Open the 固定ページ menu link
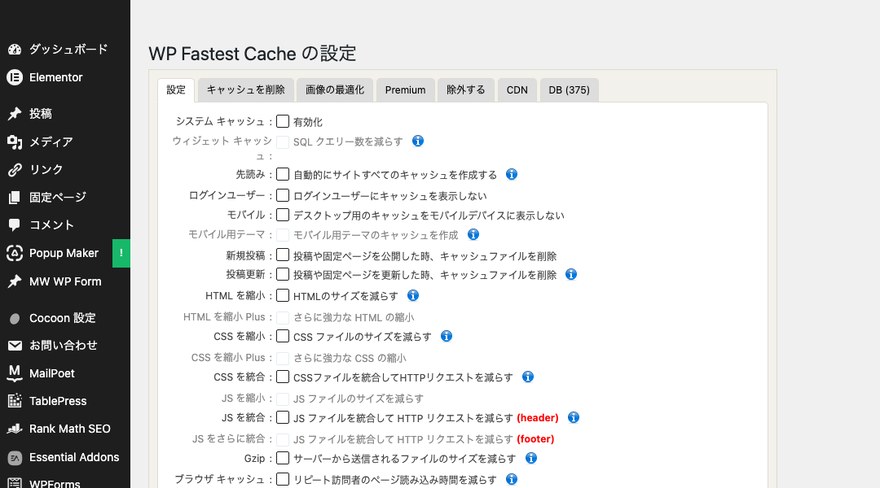 pyautogui.click(x=58, y=197)
